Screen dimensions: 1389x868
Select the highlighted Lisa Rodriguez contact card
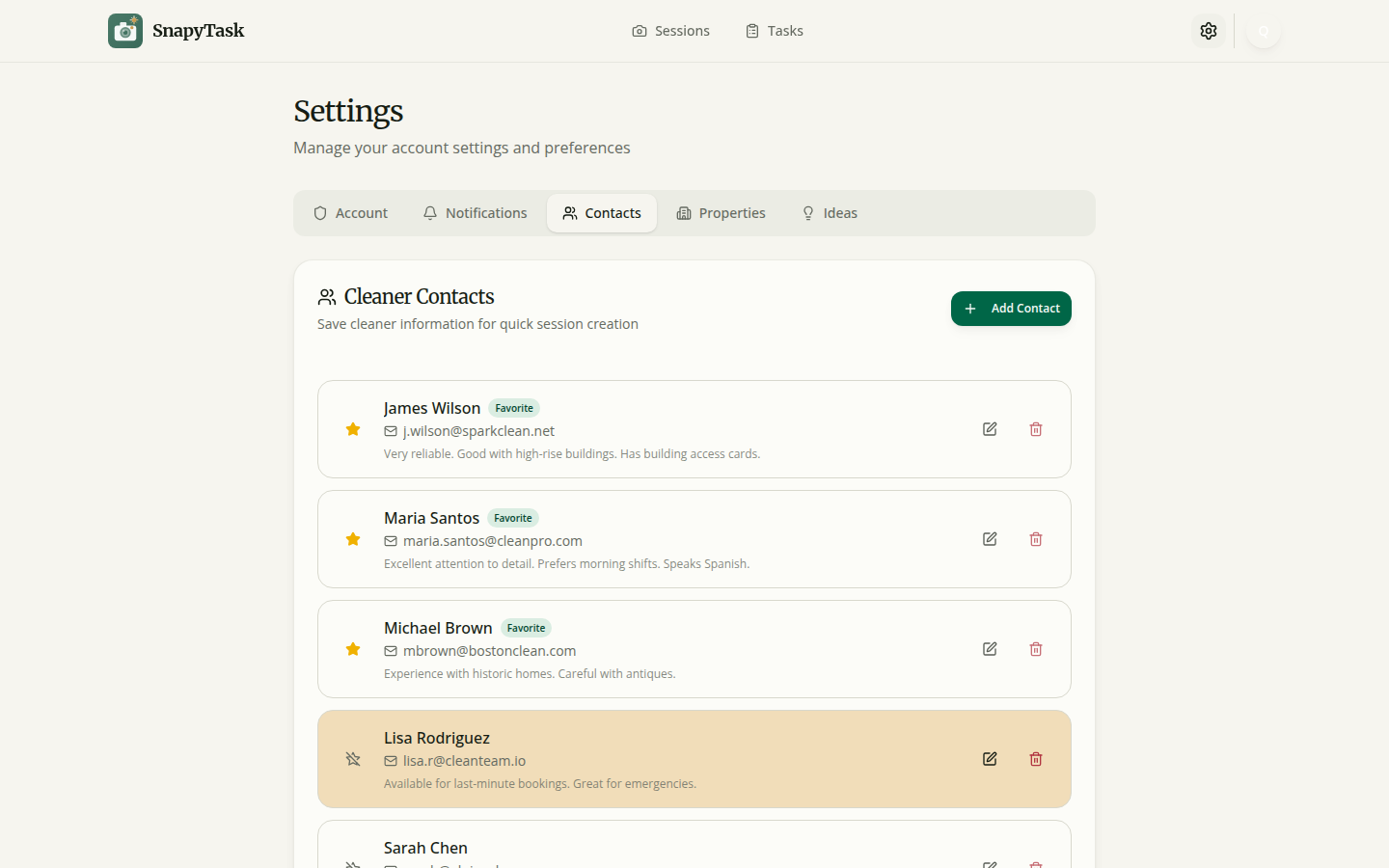point(675,759)
